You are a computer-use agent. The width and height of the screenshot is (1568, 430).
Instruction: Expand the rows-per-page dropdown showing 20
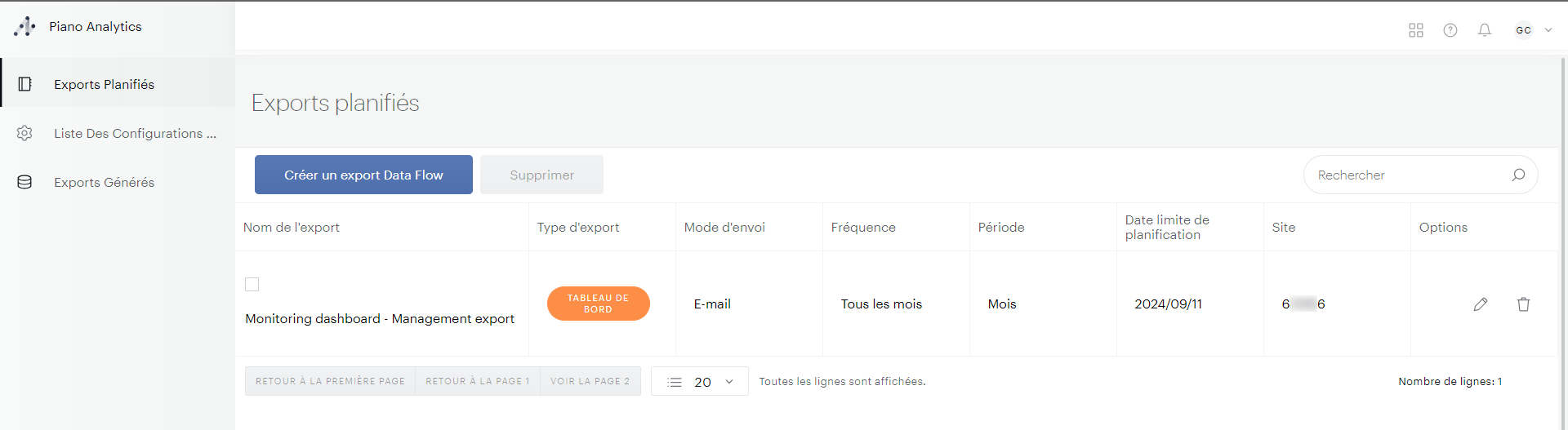(700, 382)
